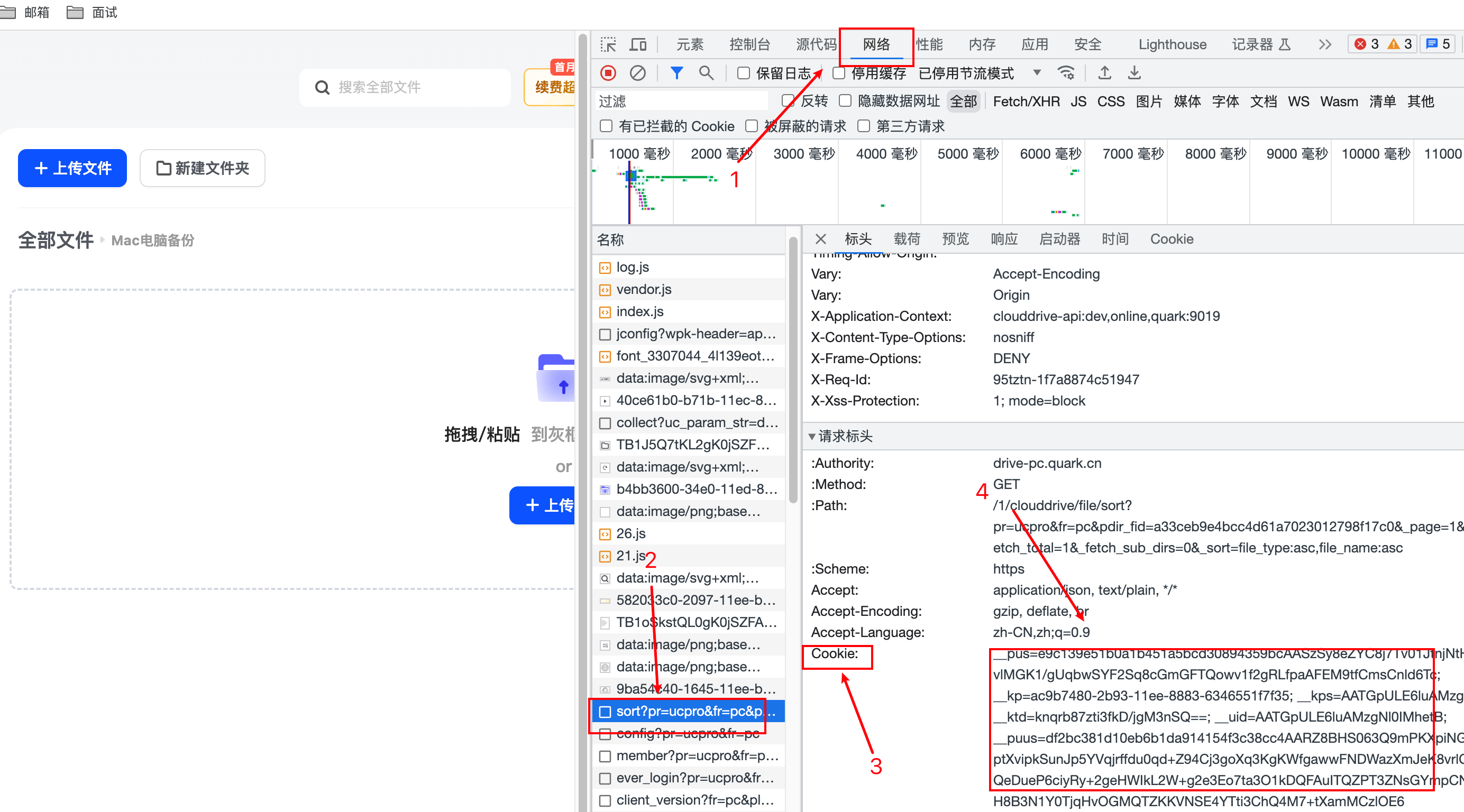Click the export HAR download icon

tap(1134, 73)
